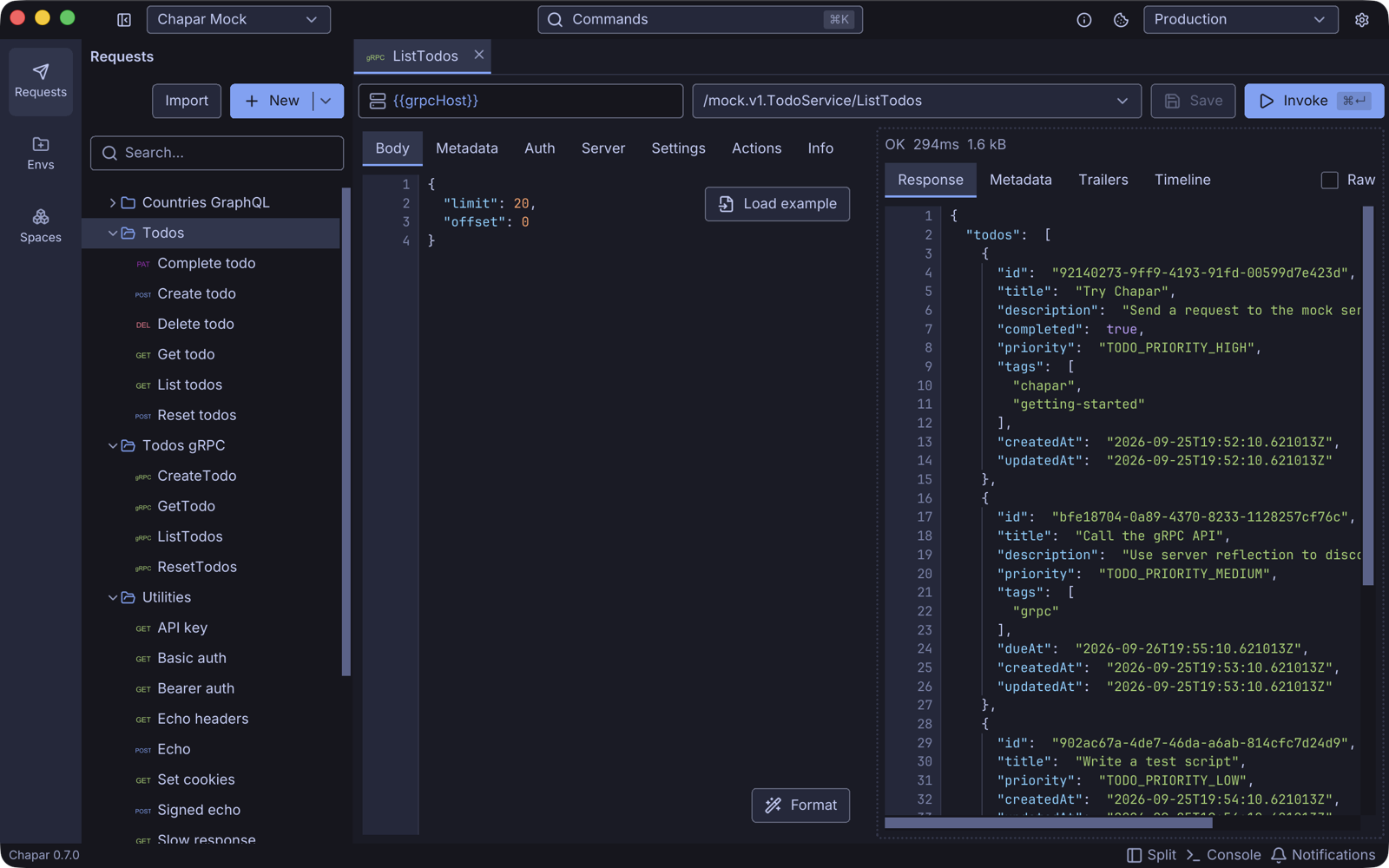1389x868 pixels.
Task: Toggle the sidebar collapse icon
Action: coord(124,19)
